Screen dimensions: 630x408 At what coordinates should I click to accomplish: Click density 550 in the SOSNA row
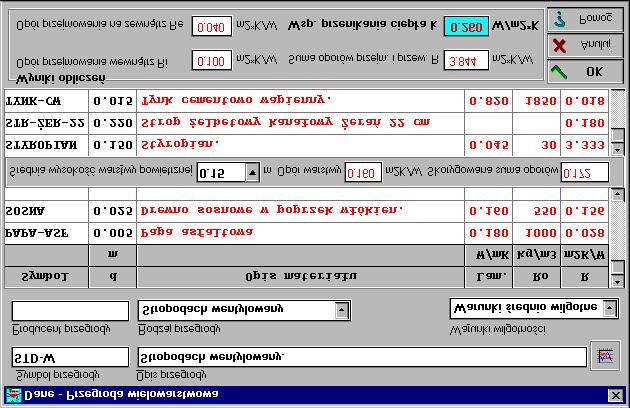(x=537, y=211)
